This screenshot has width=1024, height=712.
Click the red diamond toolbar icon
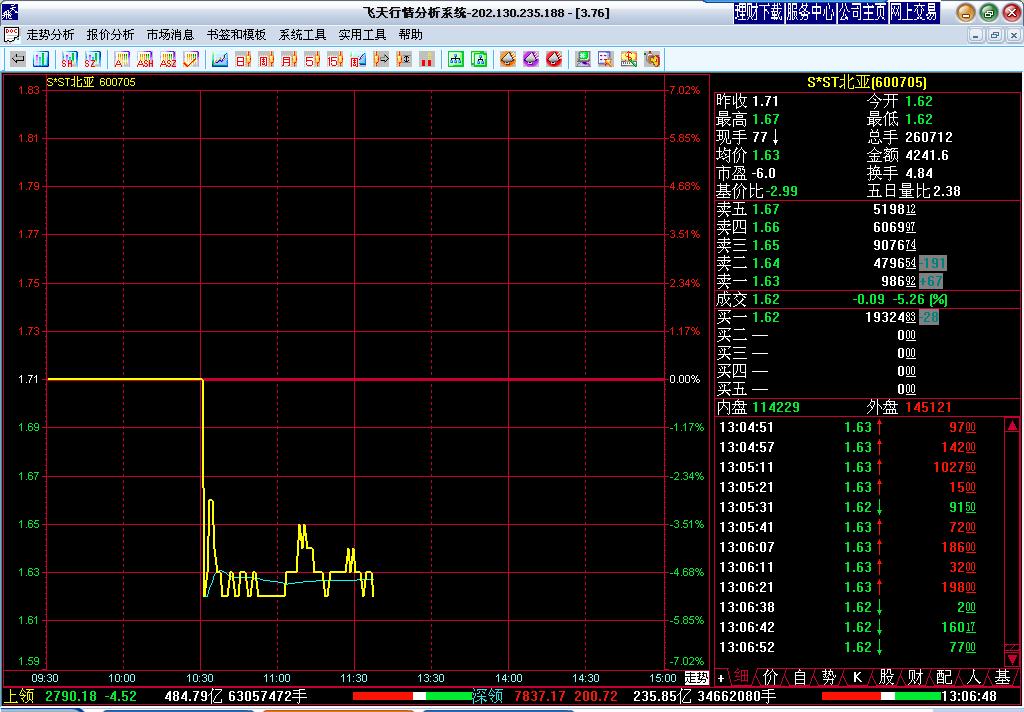[554, 59]
